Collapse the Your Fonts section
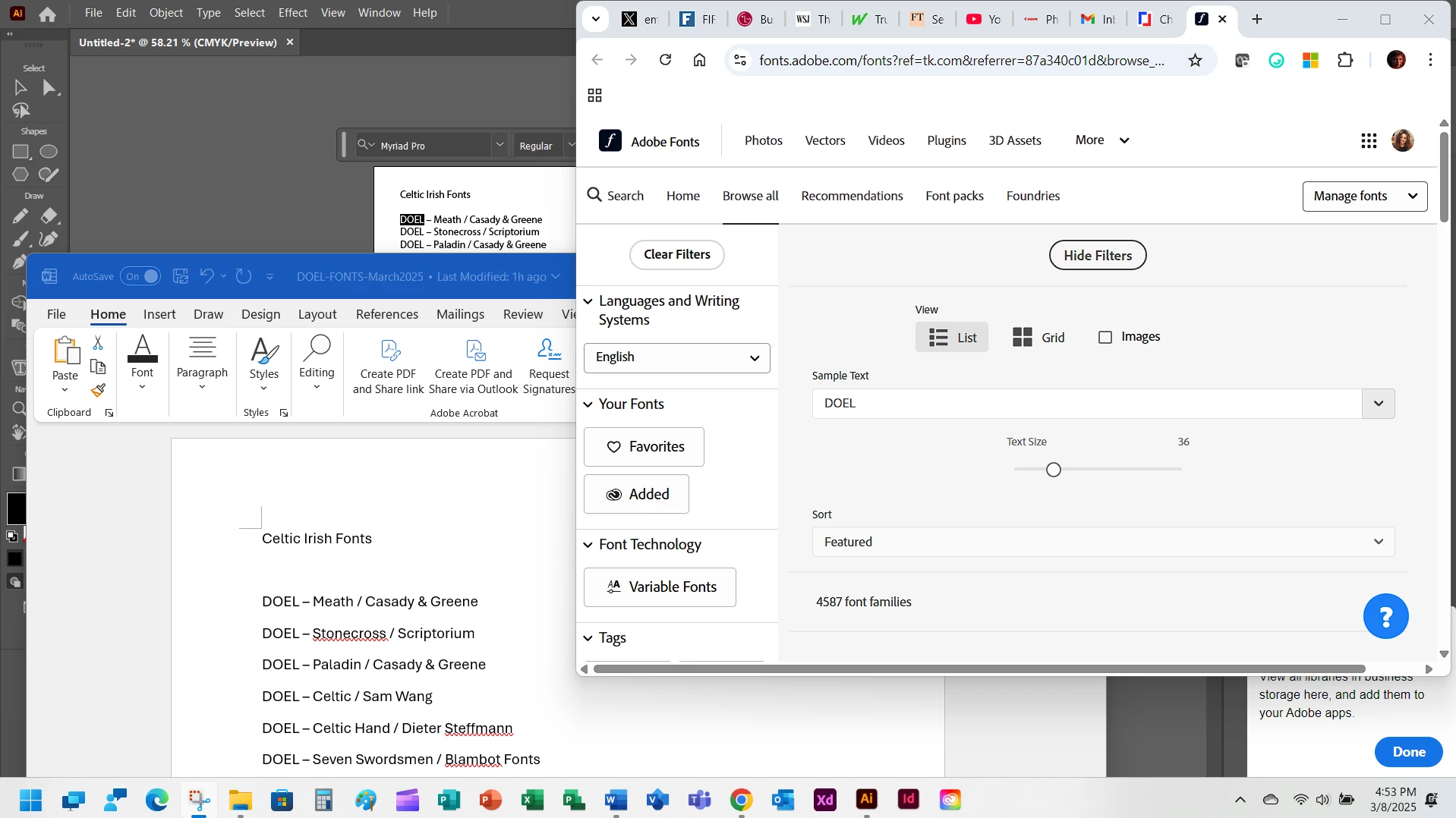 click(588, 404)
